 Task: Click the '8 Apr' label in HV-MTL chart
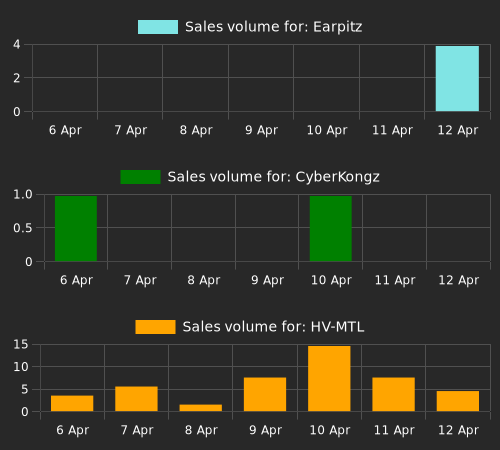201,430
